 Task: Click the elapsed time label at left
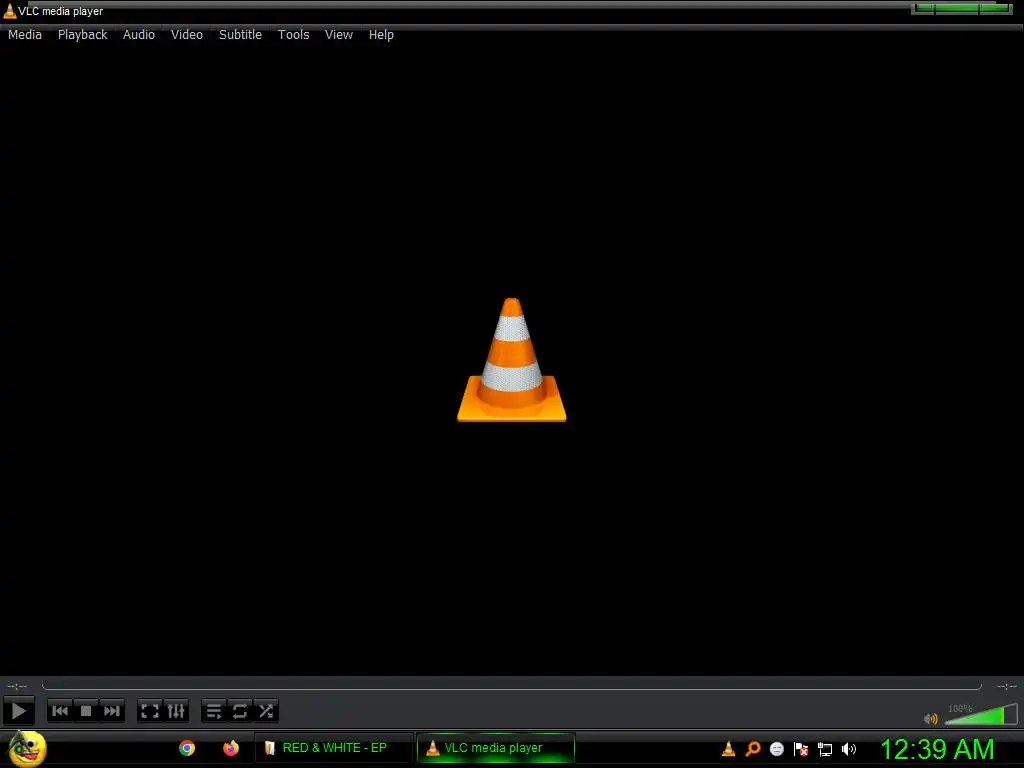coord(17,686)
